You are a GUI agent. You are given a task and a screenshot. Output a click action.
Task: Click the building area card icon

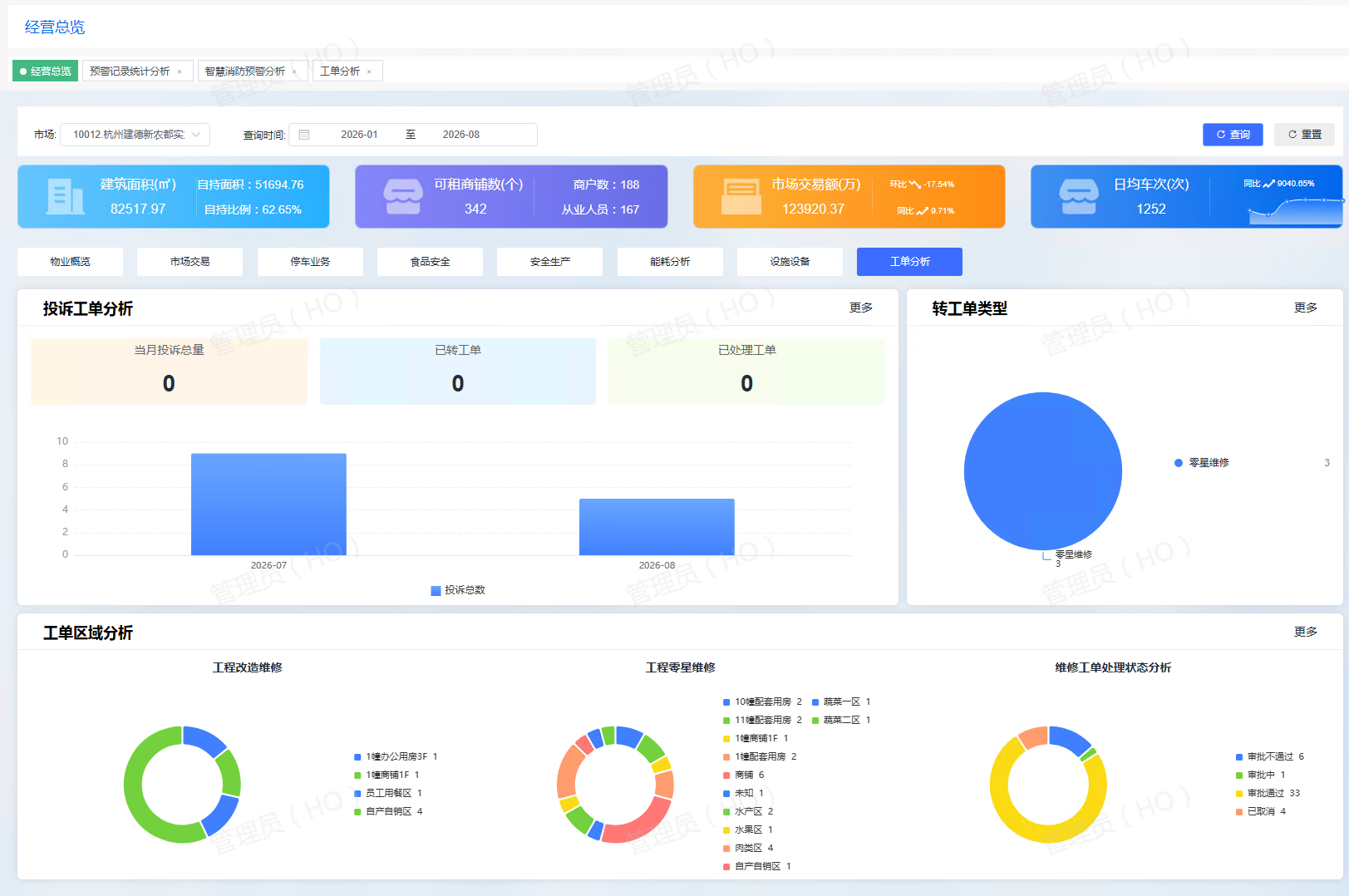tap(66, 197)
